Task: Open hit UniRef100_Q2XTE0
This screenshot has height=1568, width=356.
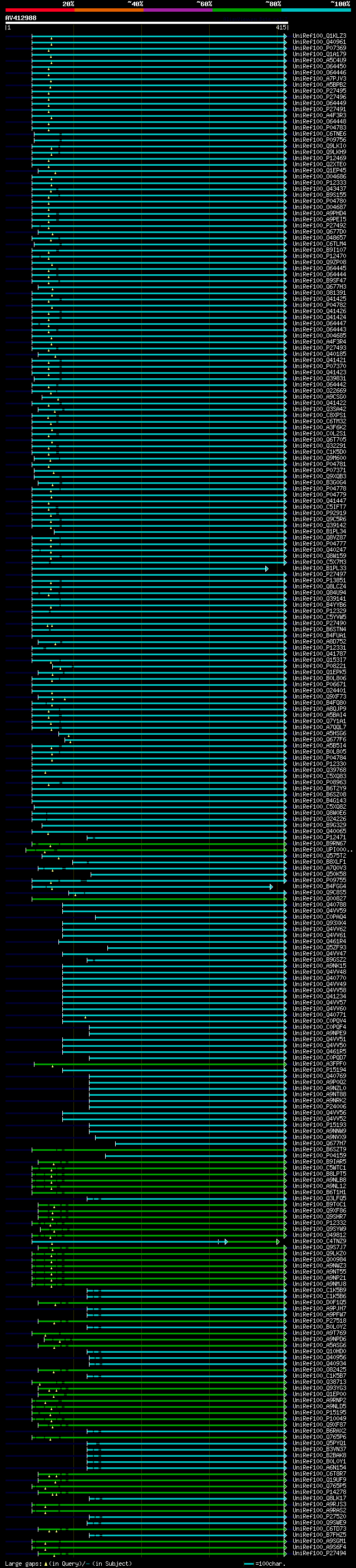Action: coord(319,164)
